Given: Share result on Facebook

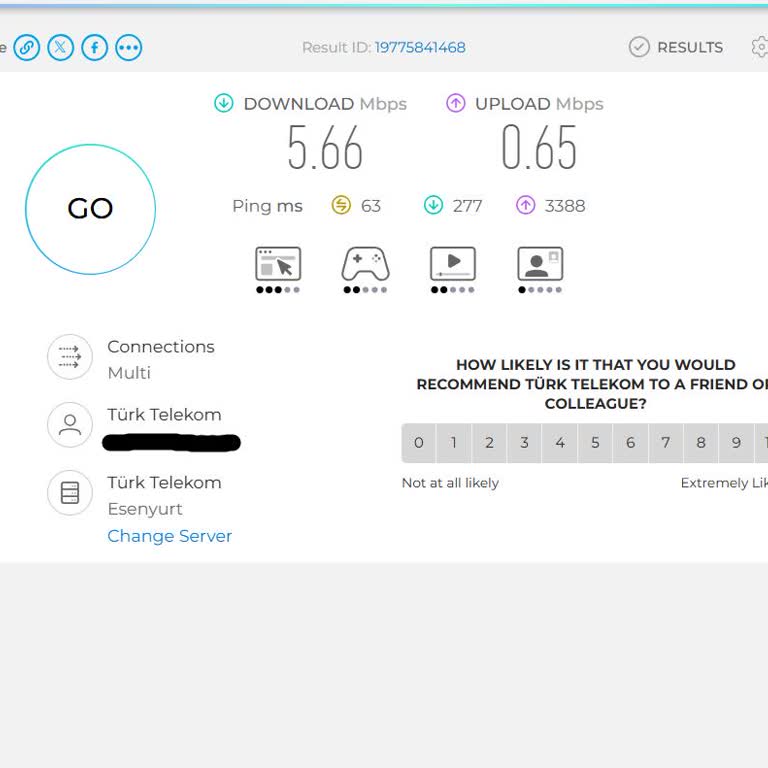Looking at the screenshot, I should click(95, 48).
